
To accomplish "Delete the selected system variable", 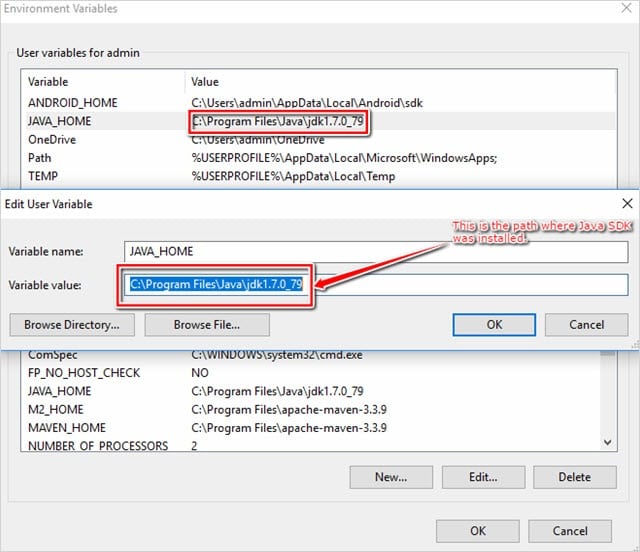I will point(574,477).
